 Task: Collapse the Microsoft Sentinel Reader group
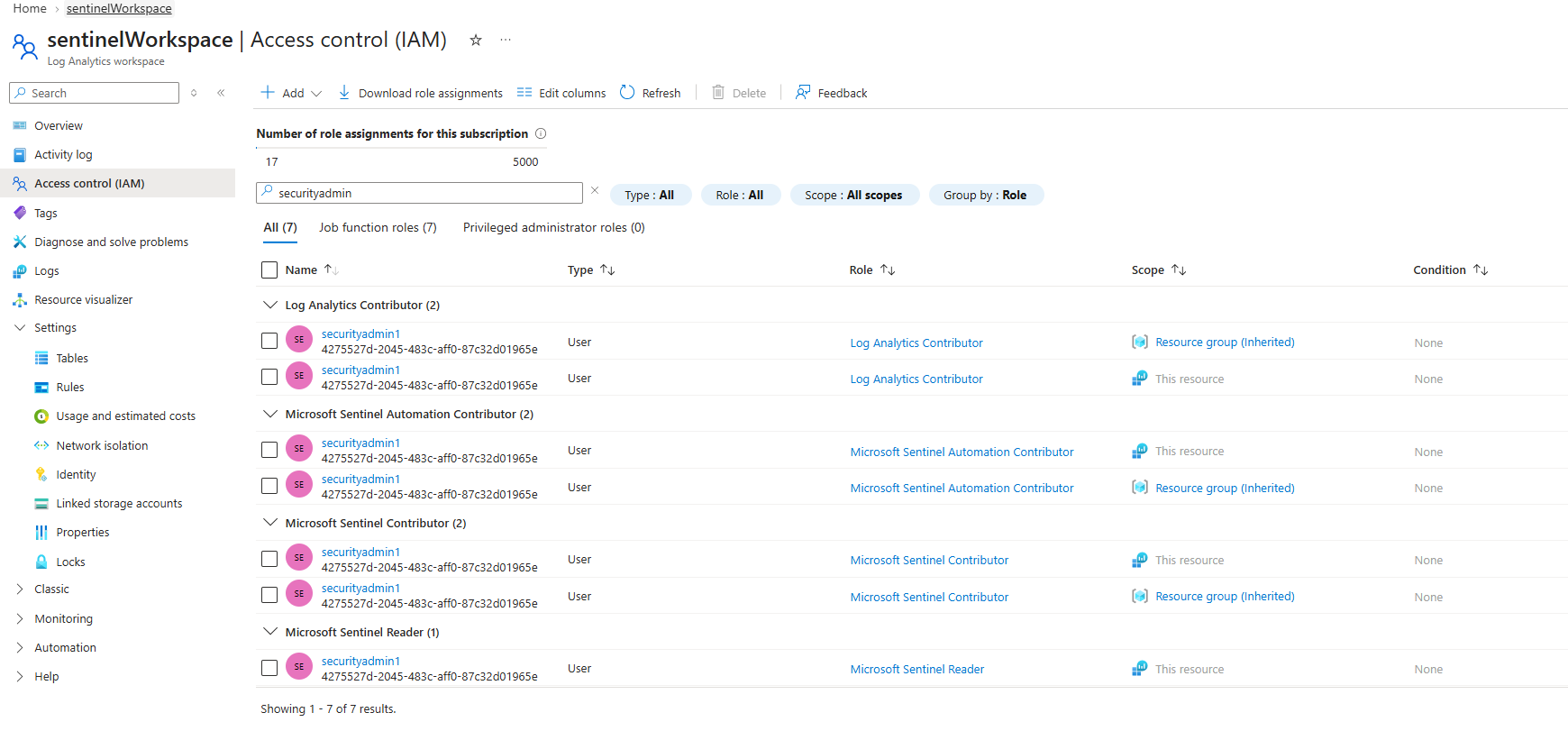coord(269,632)
